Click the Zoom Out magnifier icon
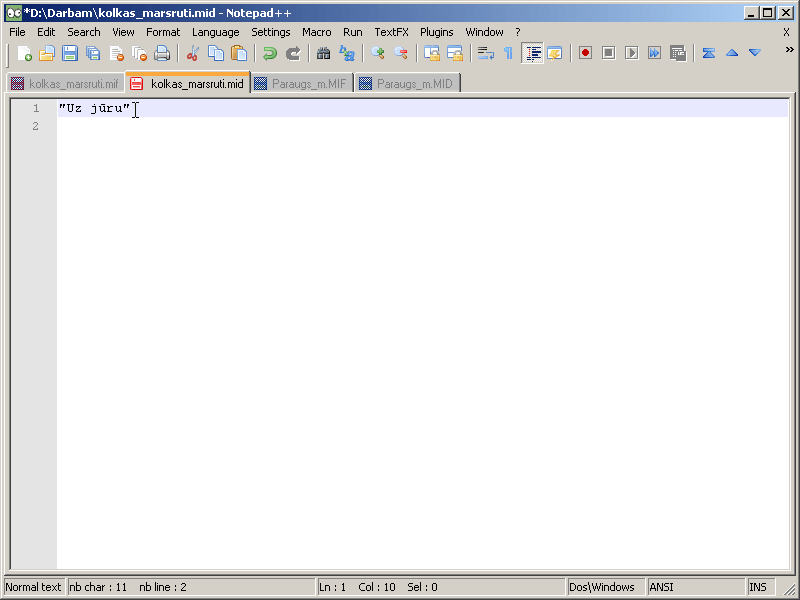Image resolution: width=800 pixels, height=600 pixels. [x=401, y=53]
